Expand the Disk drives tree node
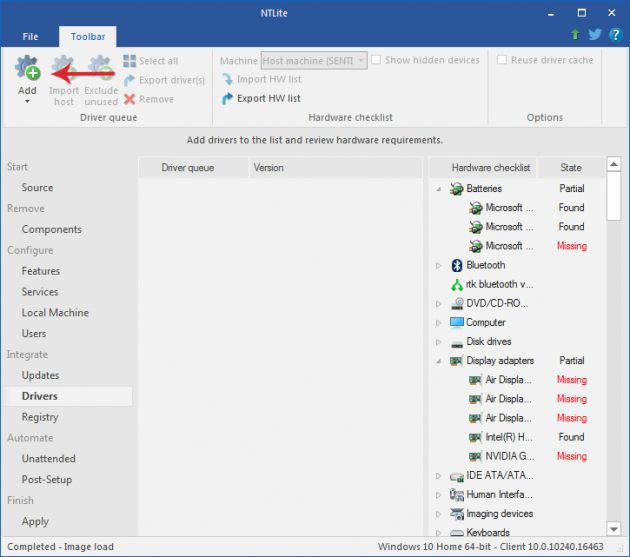 tap(439, 342)
